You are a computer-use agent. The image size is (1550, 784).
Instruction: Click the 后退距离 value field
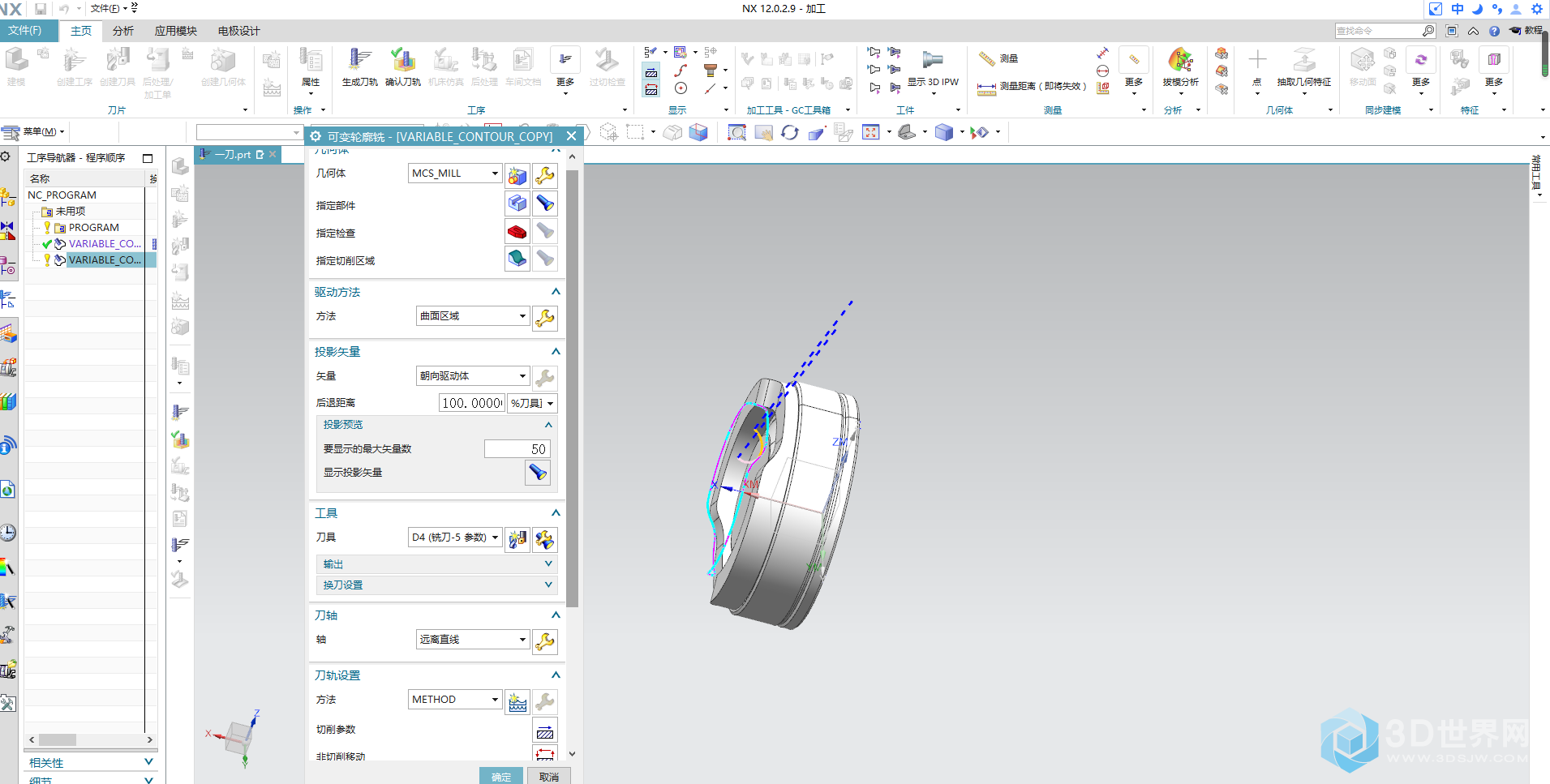click(472, 403)
